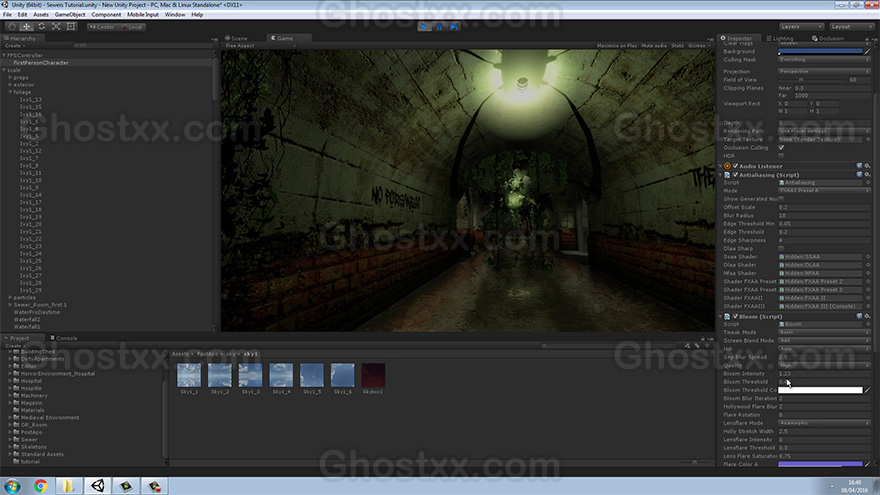Disable the Bloom script checkbox
880x495 pixels.
coord(735,317)
